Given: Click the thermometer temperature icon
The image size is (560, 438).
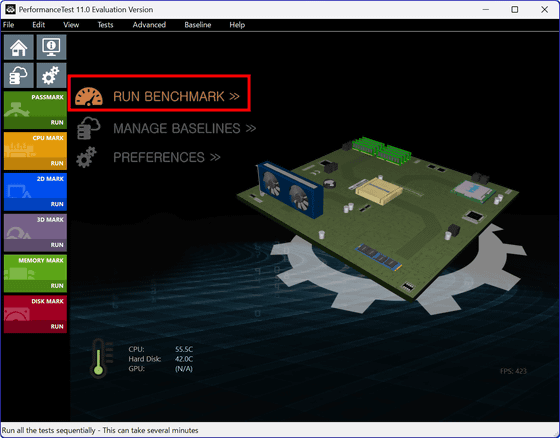Looking at the screenshot, I should (x=99, y=359).
